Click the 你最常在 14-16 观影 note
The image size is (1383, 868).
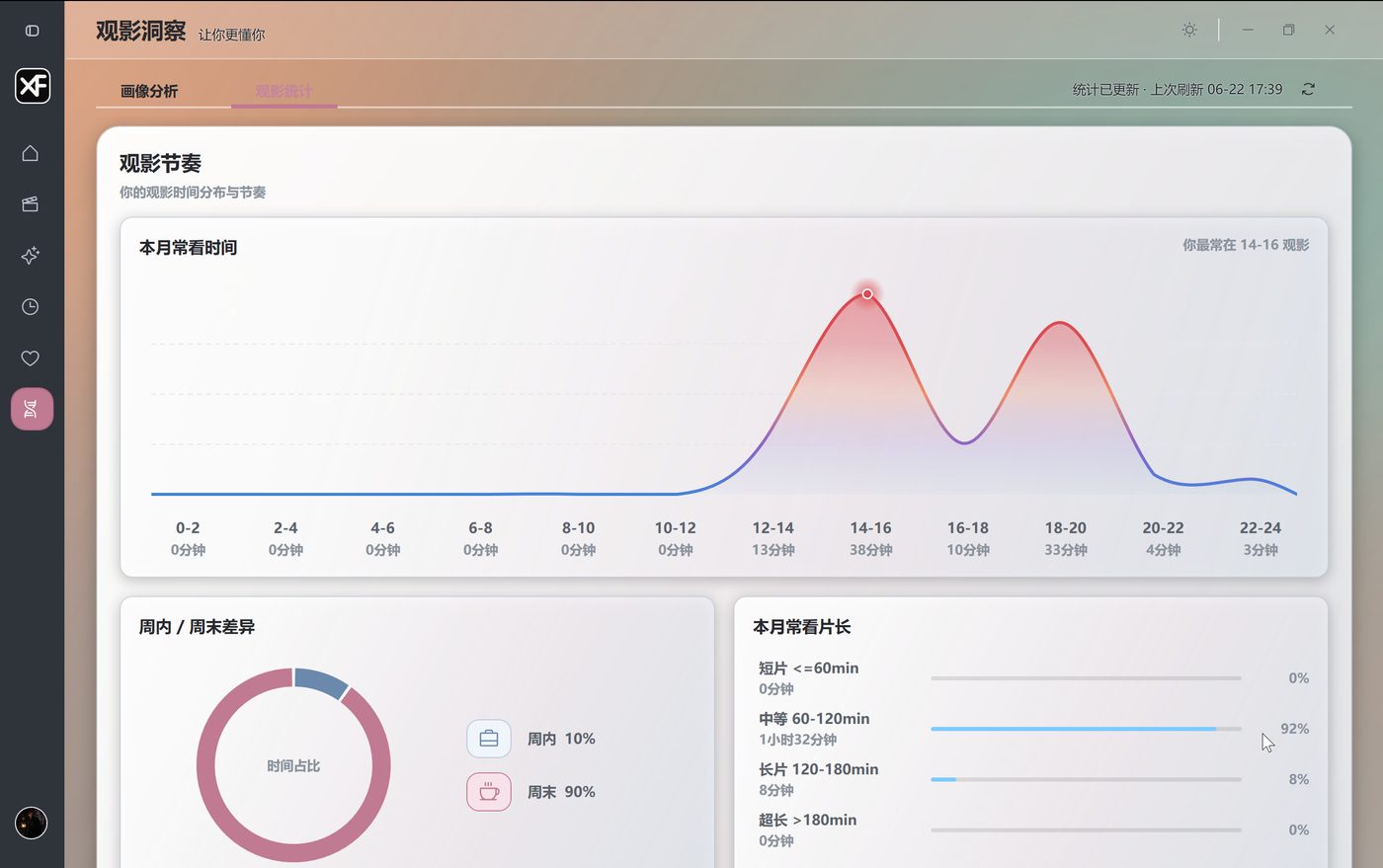tap(1246, 245)
